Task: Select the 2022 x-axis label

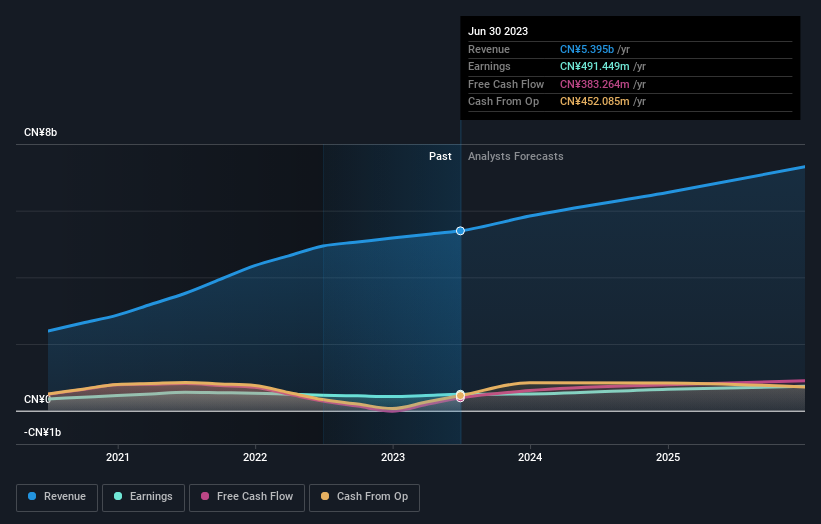Action: click(x=255, y=458)
